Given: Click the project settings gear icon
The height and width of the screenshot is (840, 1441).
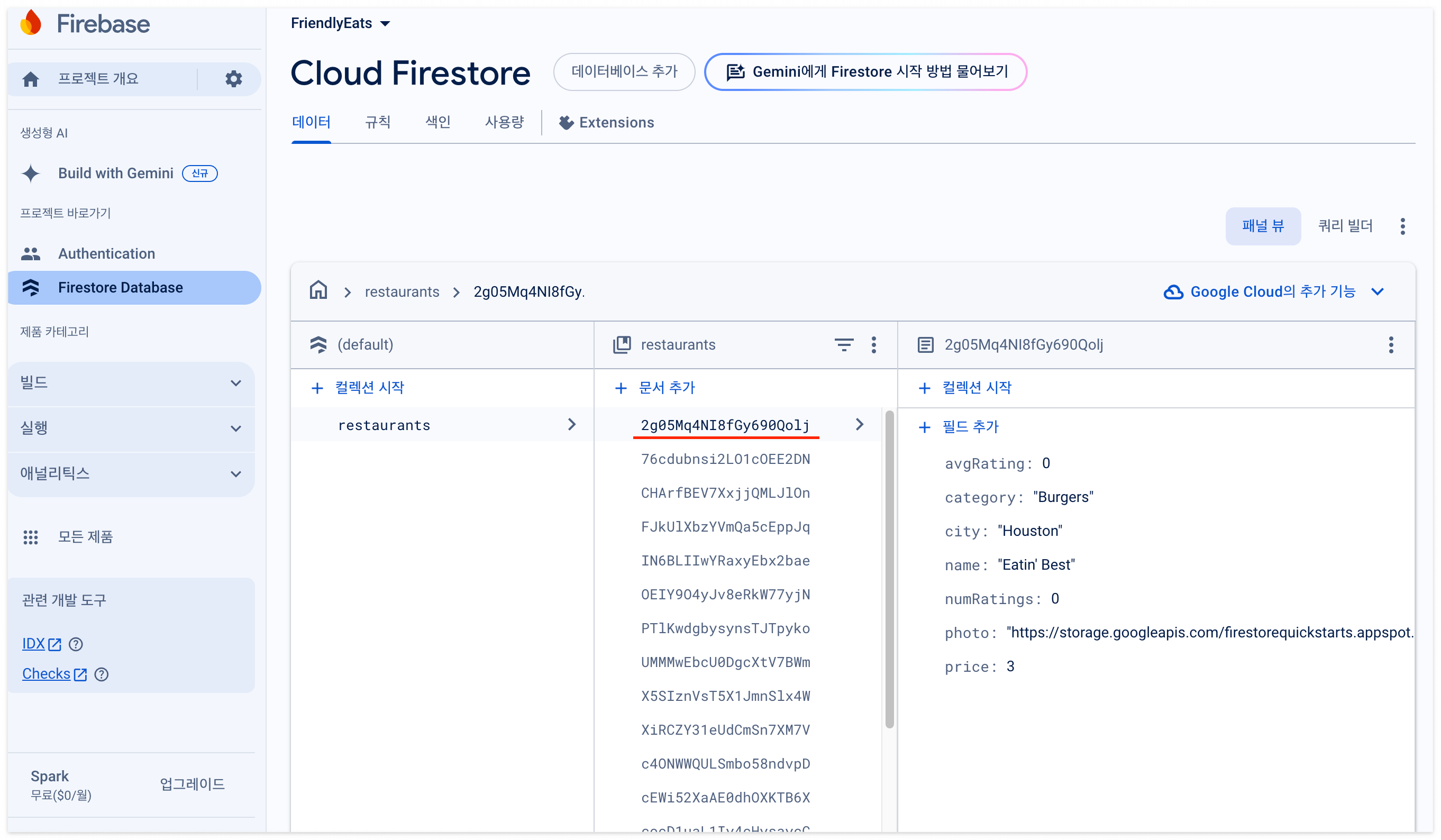Looking at the screenshot, I should pos(233,78).
